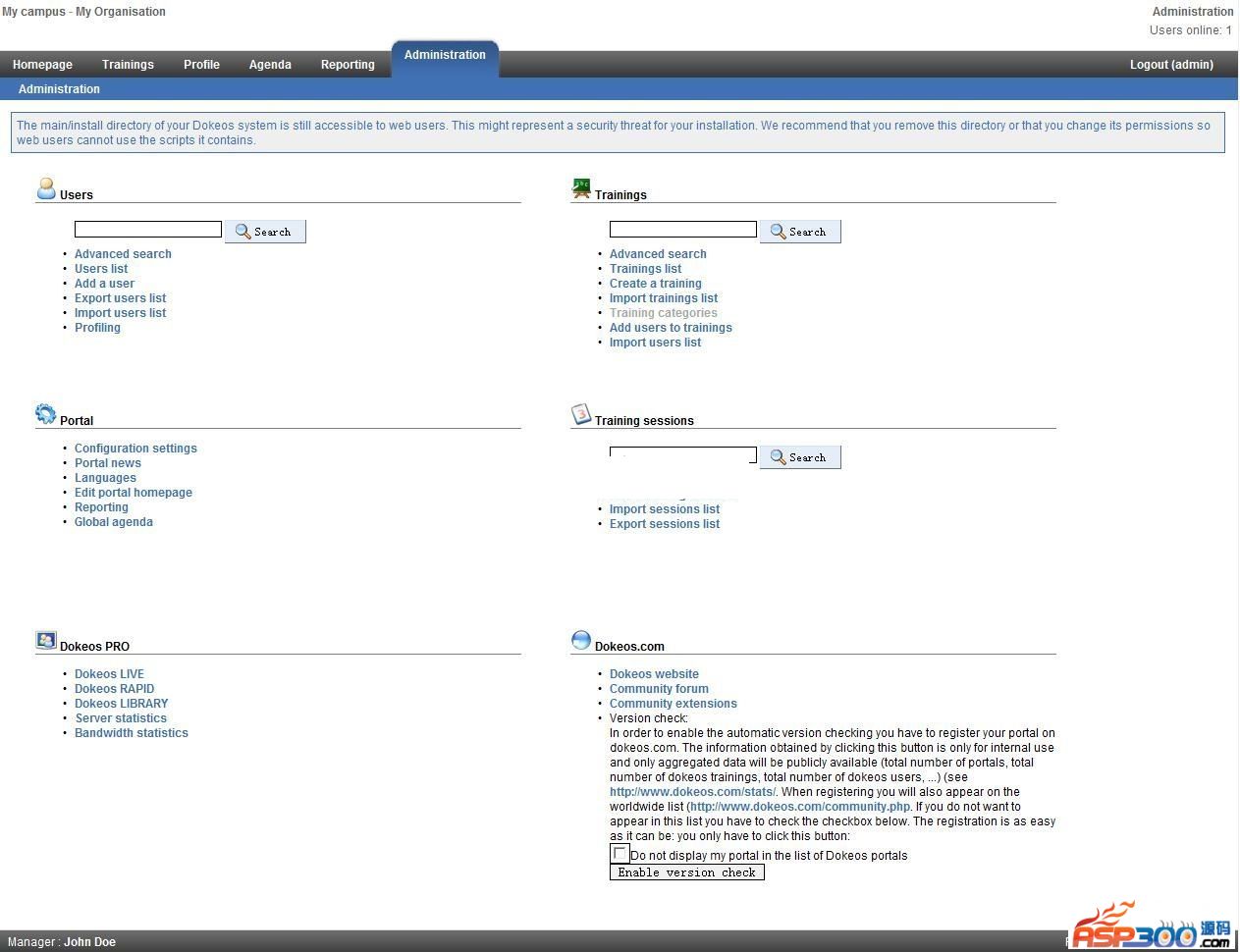Open Trainings Advanced search link
Screen dimensions: 1240x952
pyautogui.click(x=658, y=254)
